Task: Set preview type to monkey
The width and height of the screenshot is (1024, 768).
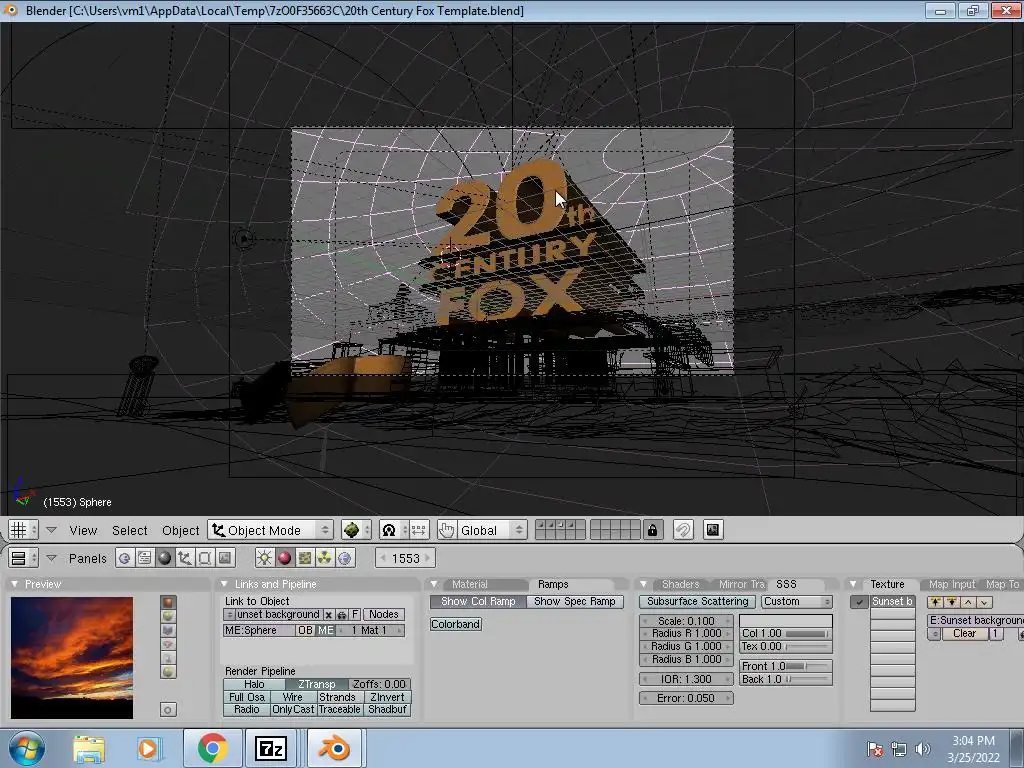Action: 168,644
